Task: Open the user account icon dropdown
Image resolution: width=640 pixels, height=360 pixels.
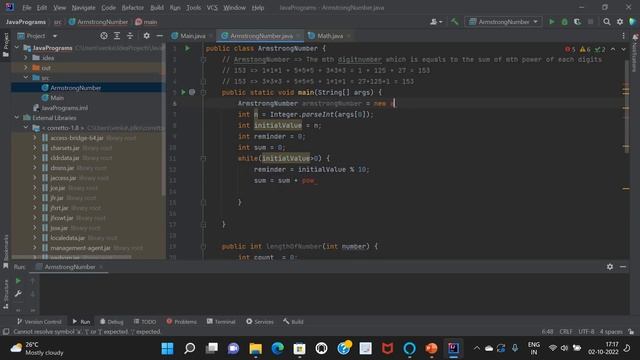Action: point(436,22)
